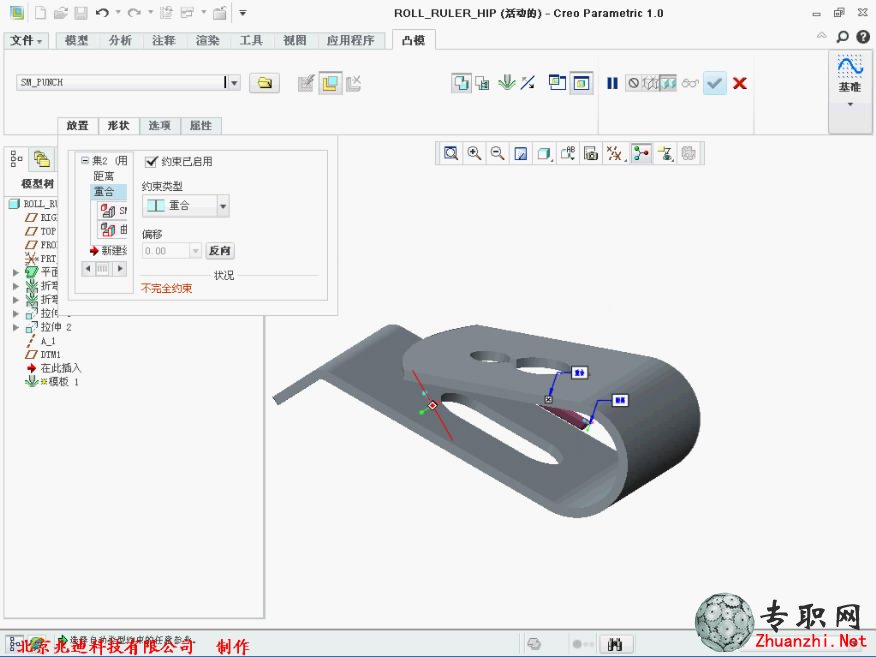Click the verify glasses preview icon
The height and width of the screenshot is (657, 876).
point(690,83)
